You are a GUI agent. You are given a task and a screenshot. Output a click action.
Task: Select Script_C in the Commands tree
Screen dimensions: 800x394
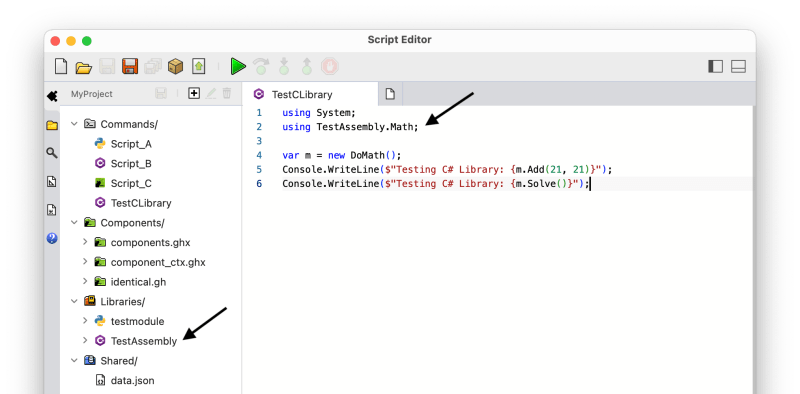131,183
